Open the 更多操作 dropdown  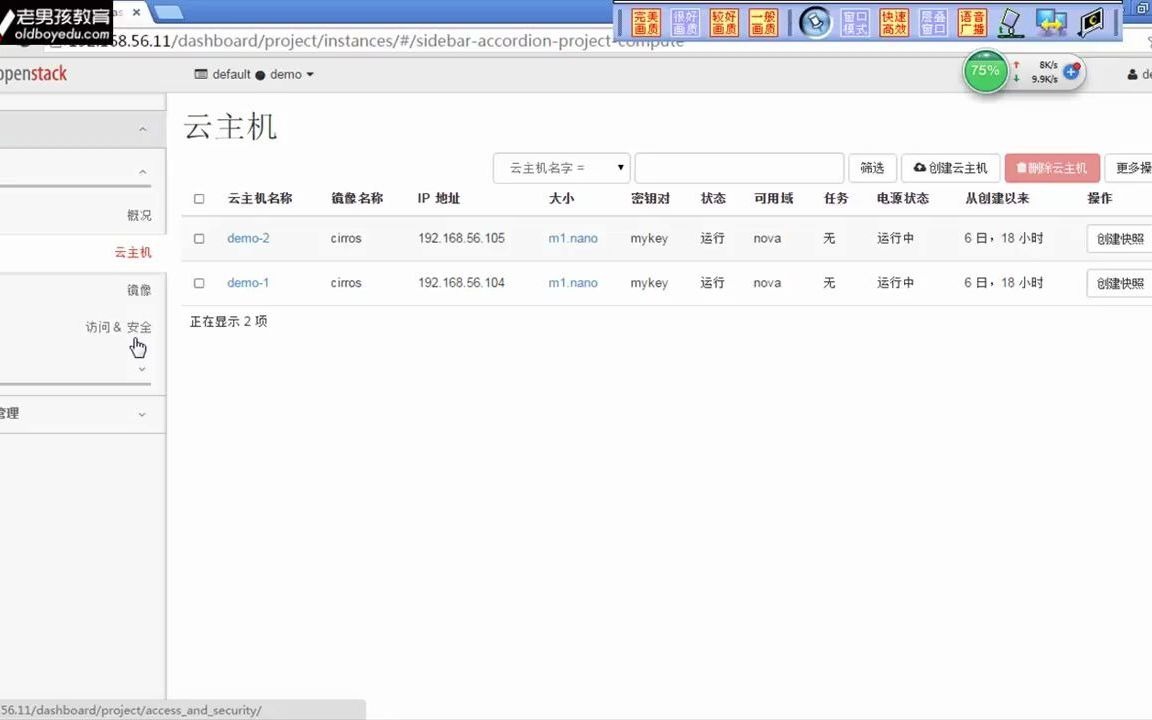click(1132, 167)
